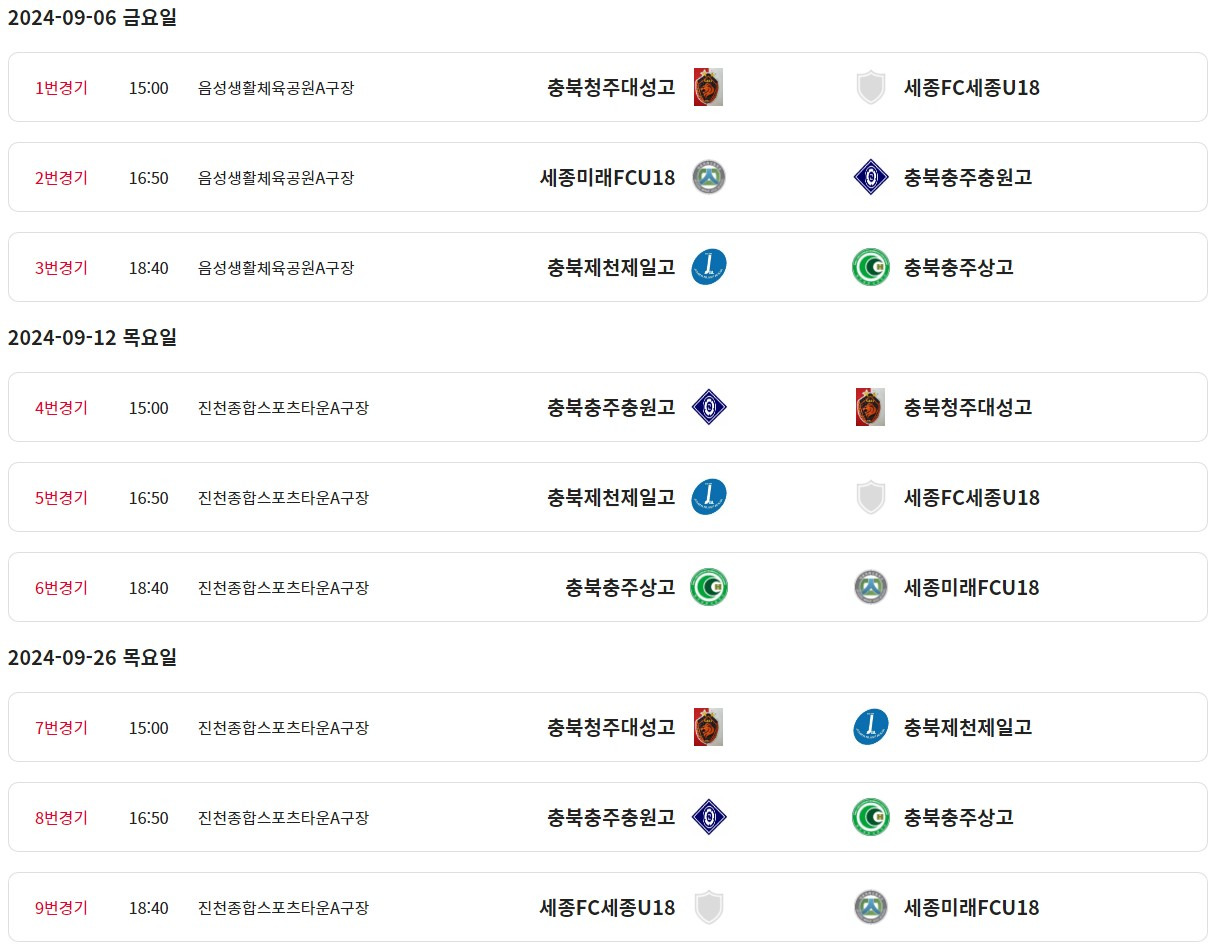Click 충북충주상고 green emblem in match 8
The image size is (1217, 946).
tap(871, 817)
